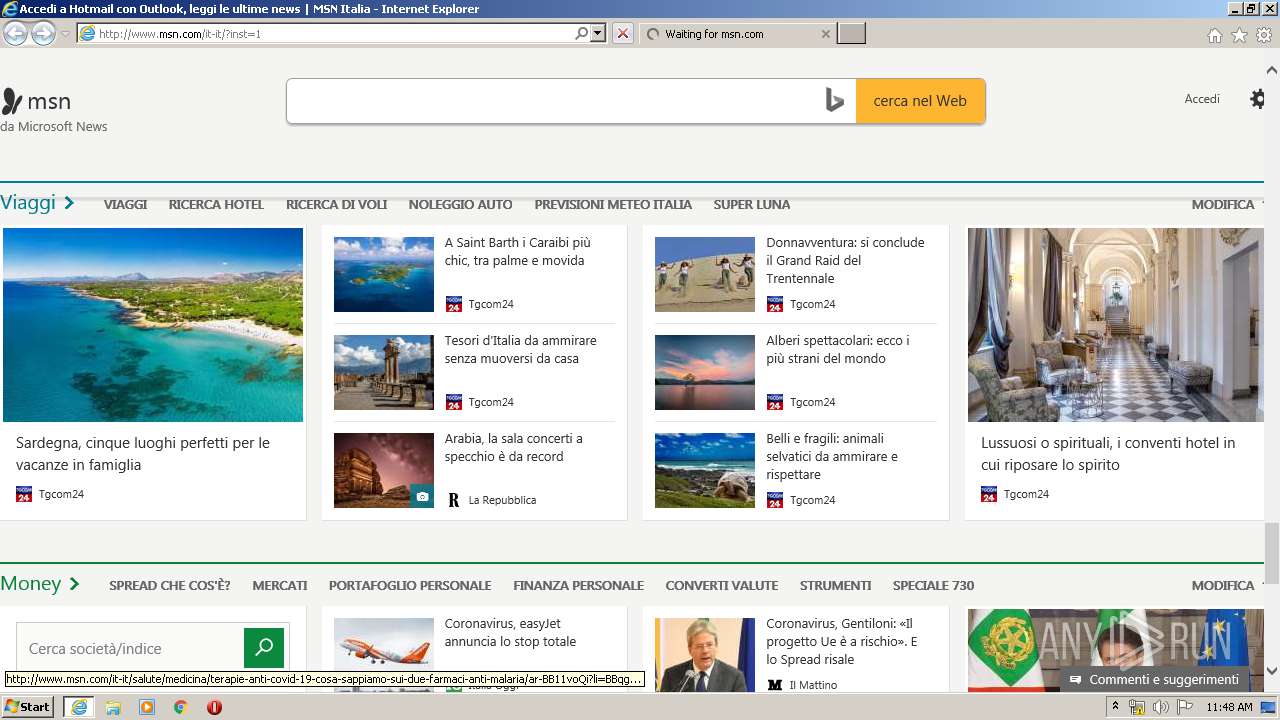Open the convent hotel corridor photo
The image size is (1280, 720).
pyautogui.click(x=1116, y=325)
